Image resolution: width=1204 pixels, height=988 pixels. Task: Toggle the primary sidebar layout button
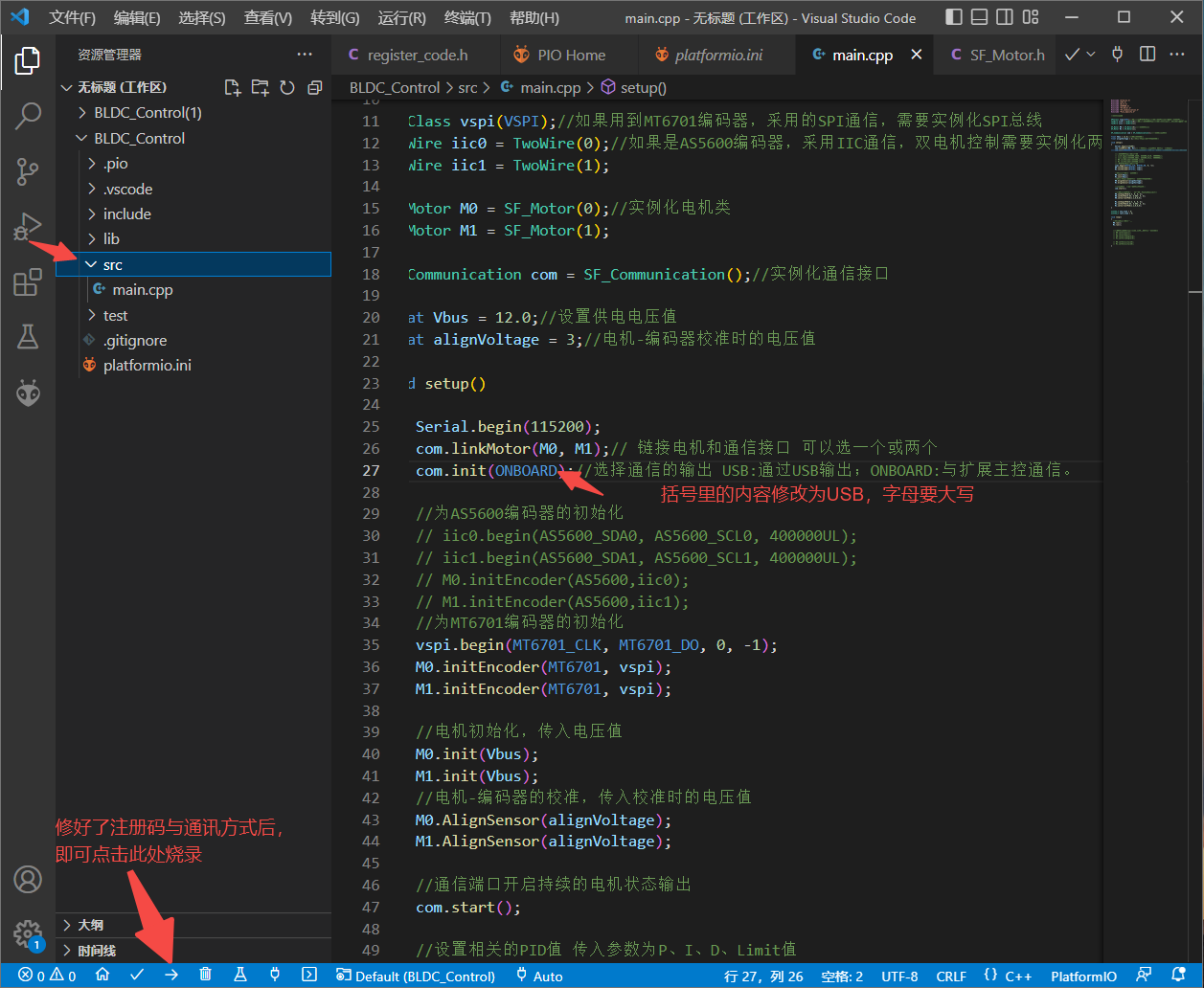(x=953, y=17)
